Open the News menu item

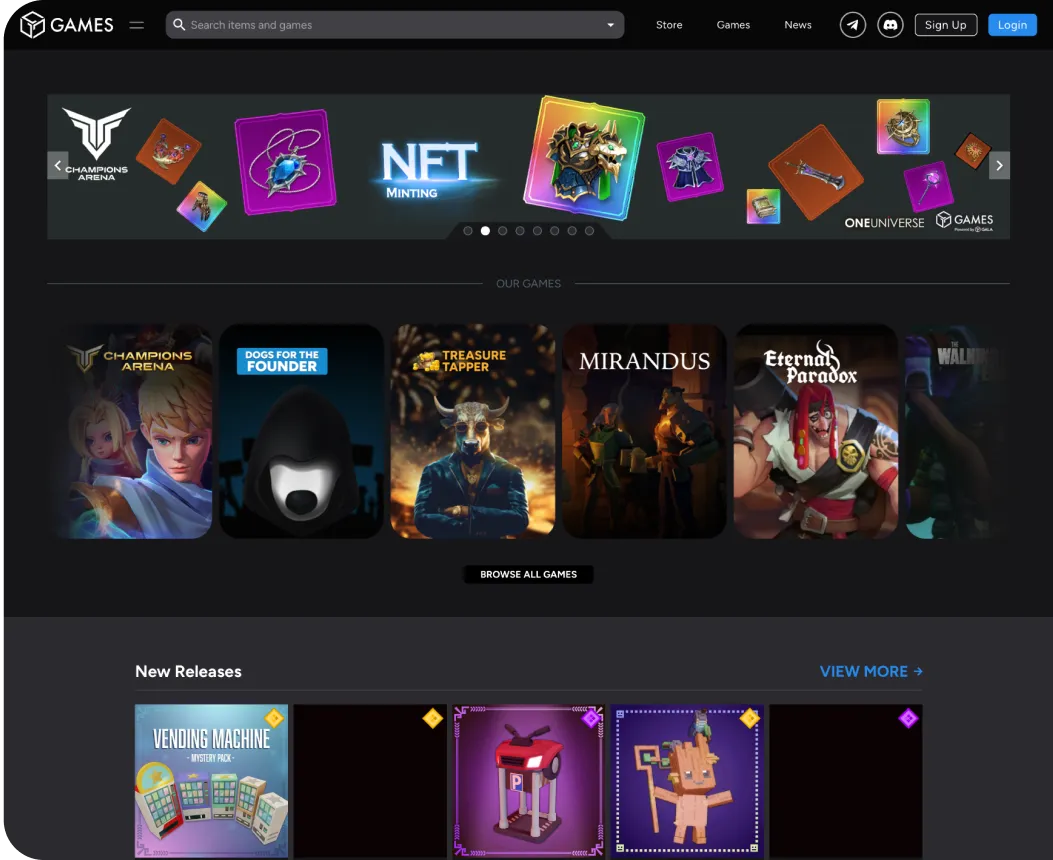(x=798, y=25)
